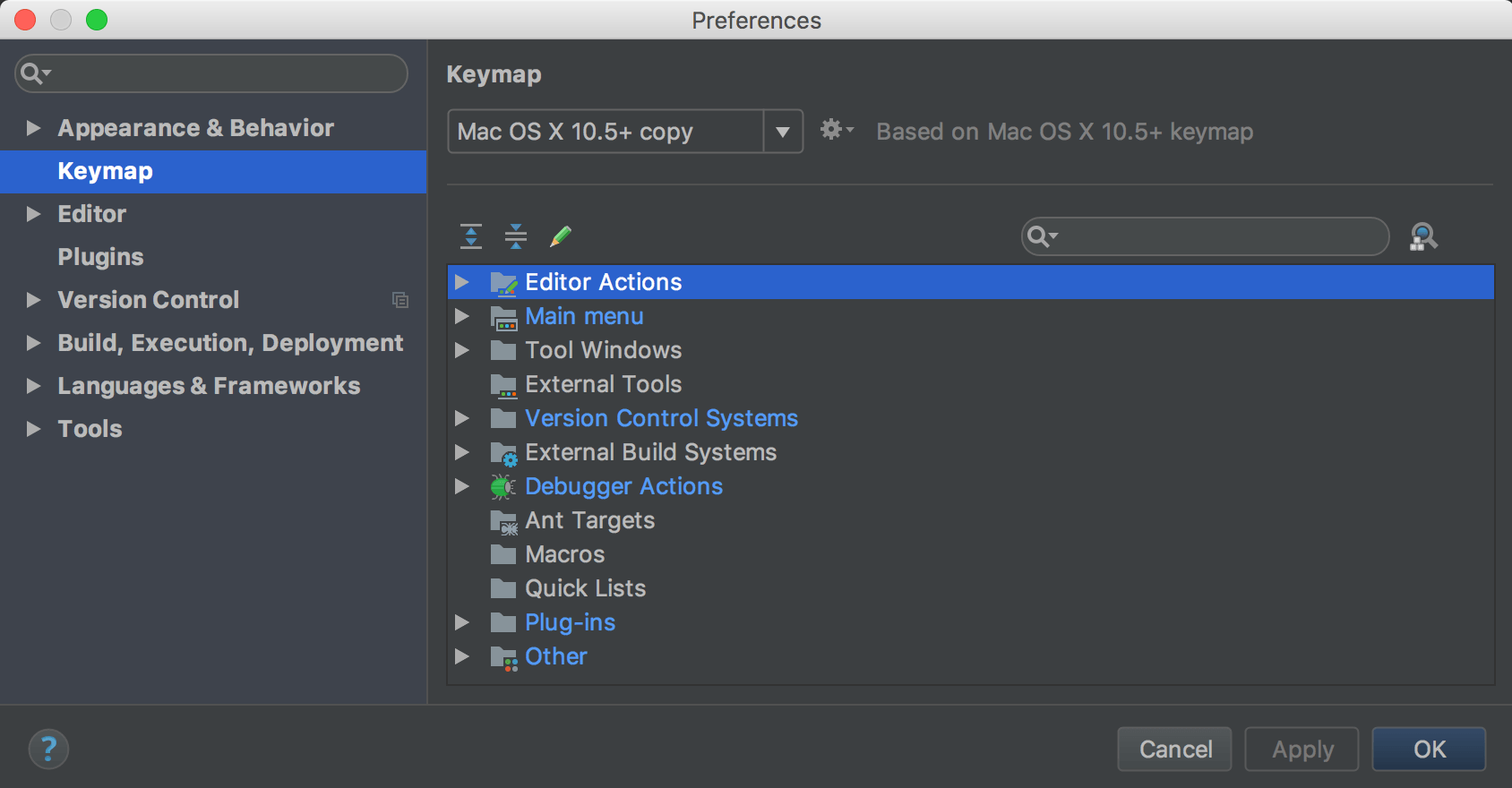
Task: Expand the Main menu tree node
Action: pos(462,316)
